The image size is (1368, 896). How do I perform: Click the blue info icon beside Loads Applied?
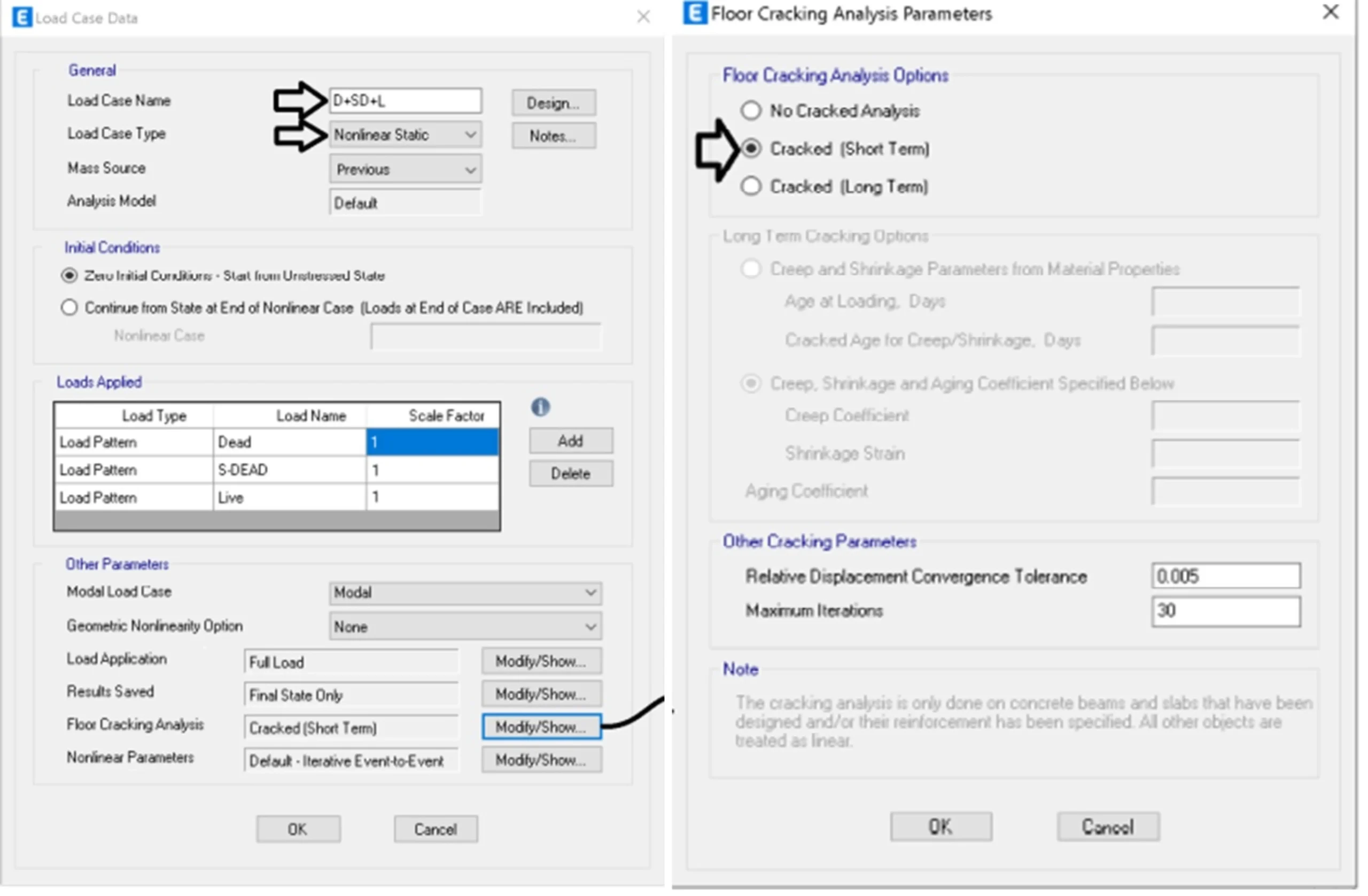pos(540,408)
